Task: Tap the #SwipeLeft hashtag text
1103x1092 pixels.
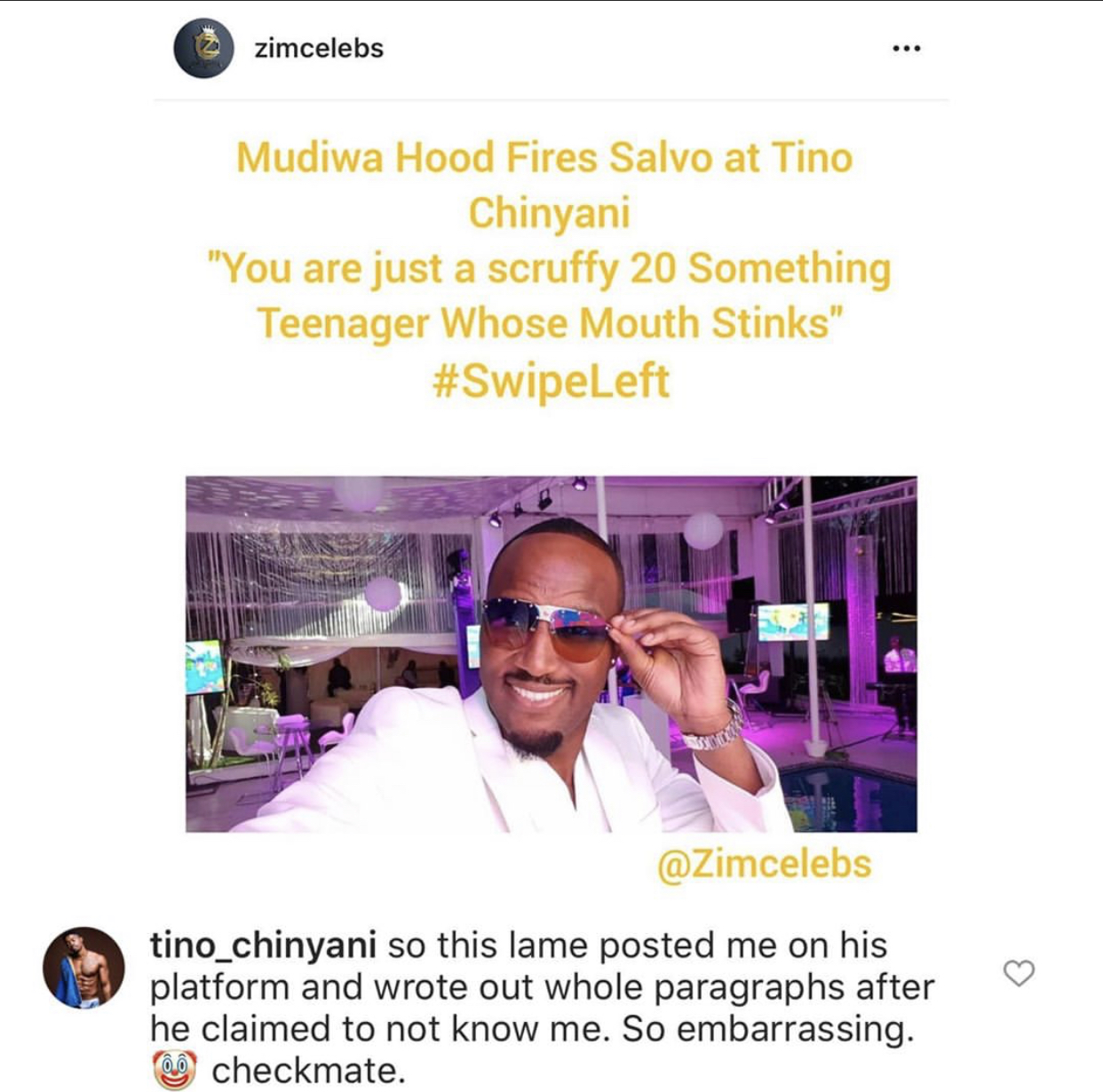Action: click(550, 382)
